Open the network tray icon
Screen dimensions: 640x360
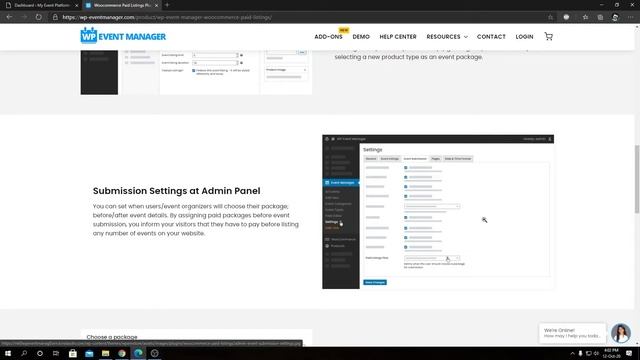point(588,353)
